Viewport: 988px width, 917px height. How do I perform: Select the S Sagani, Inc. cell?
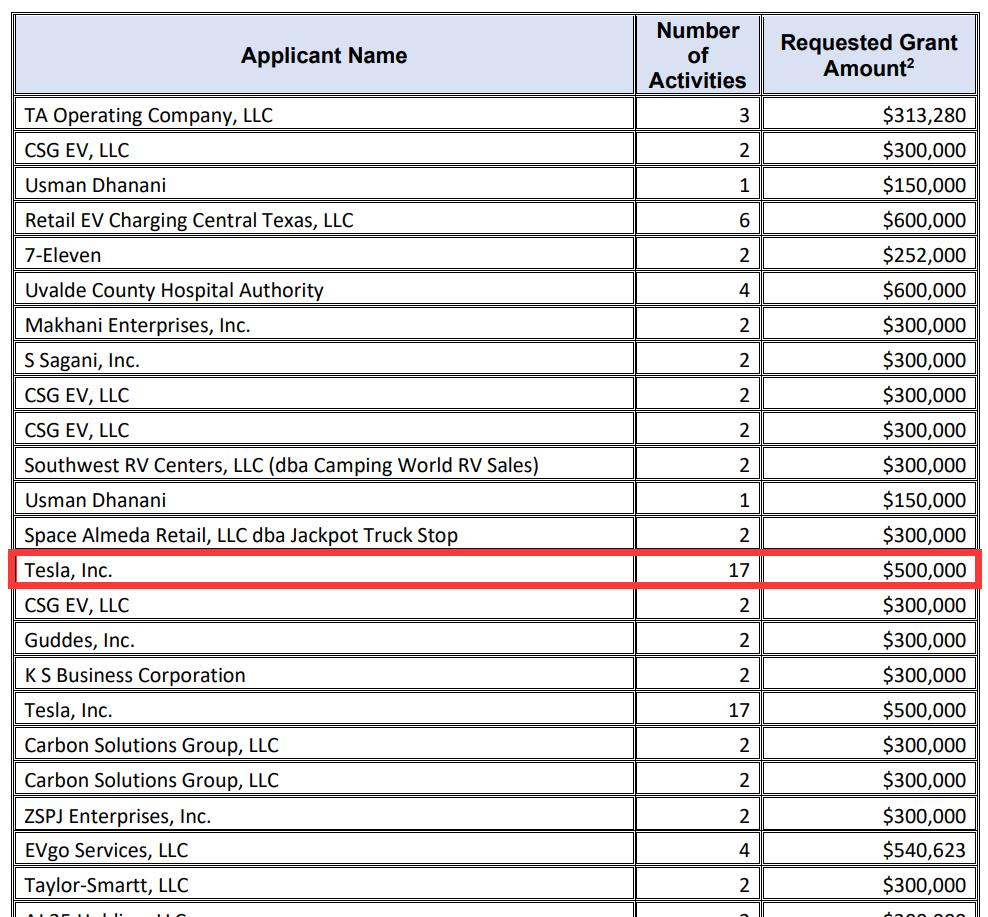[324, 360]
